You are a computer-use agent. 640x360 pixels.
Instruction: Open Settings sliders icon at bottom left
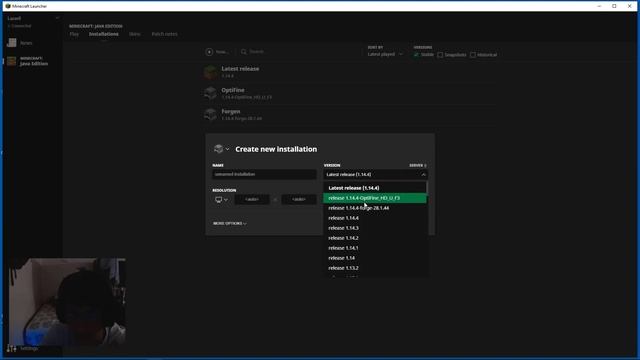tap(11, 348)
